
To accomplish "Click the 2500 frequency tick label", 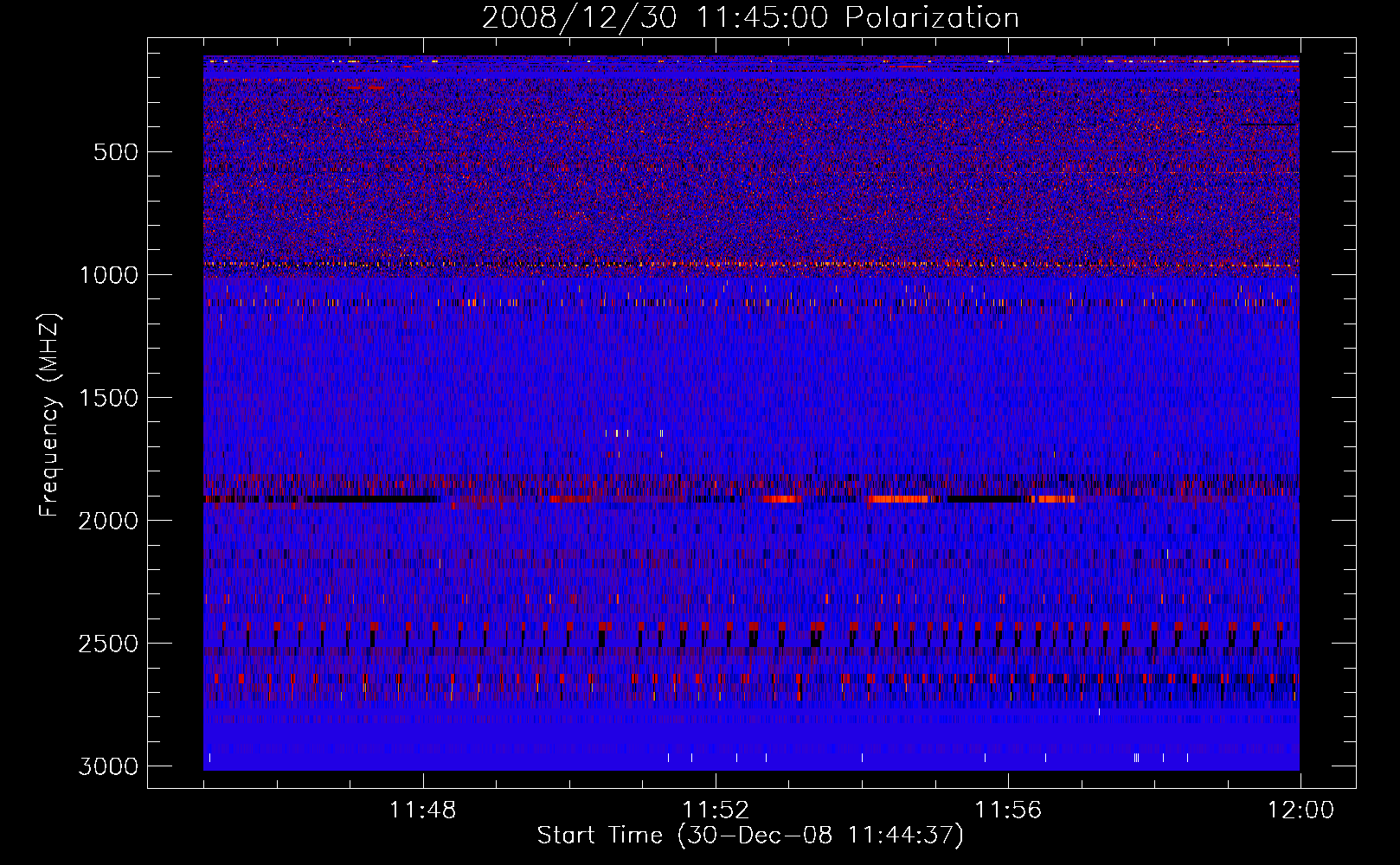I will 108,644.
